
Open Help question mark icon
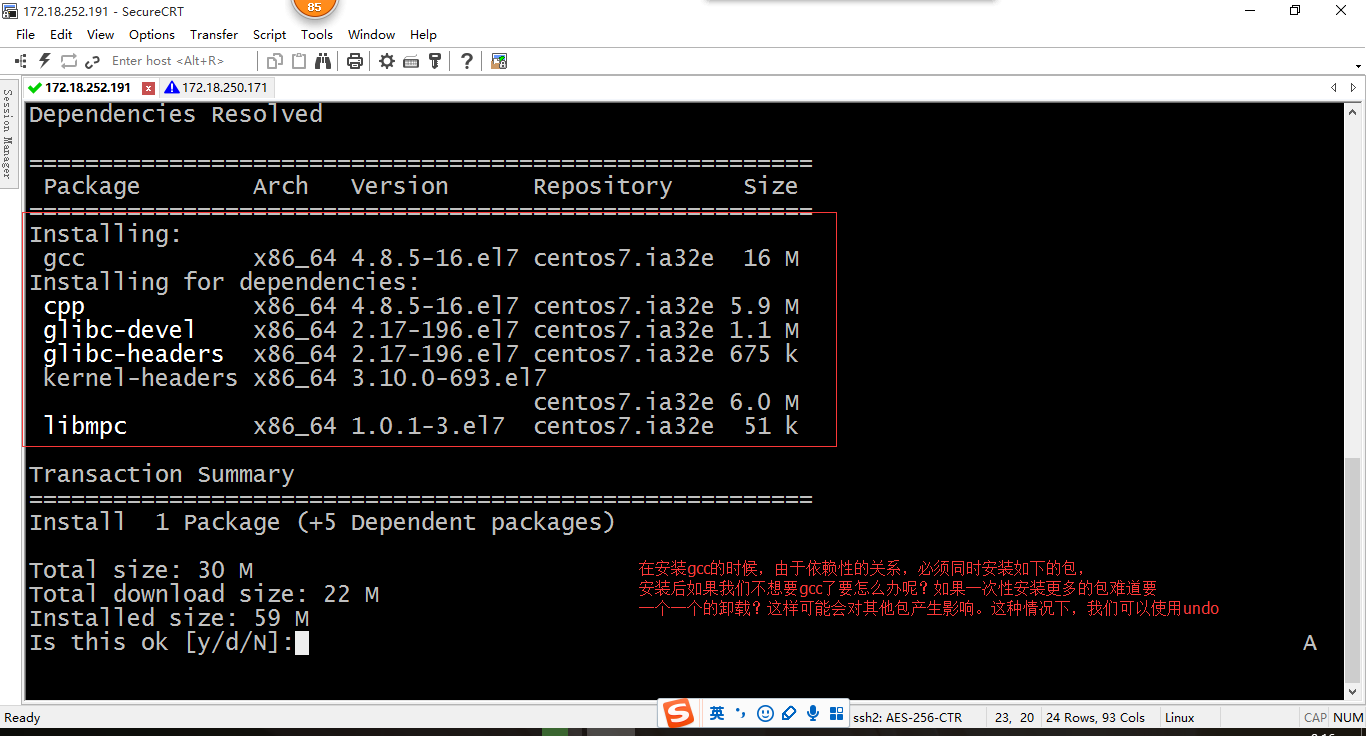467,61
